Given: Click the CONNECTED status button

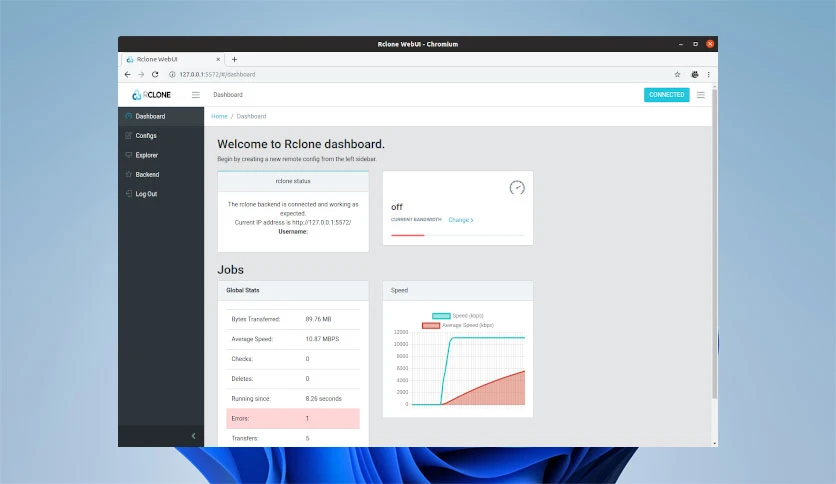Looking at the screenshot, I should [x=666, y=95].
